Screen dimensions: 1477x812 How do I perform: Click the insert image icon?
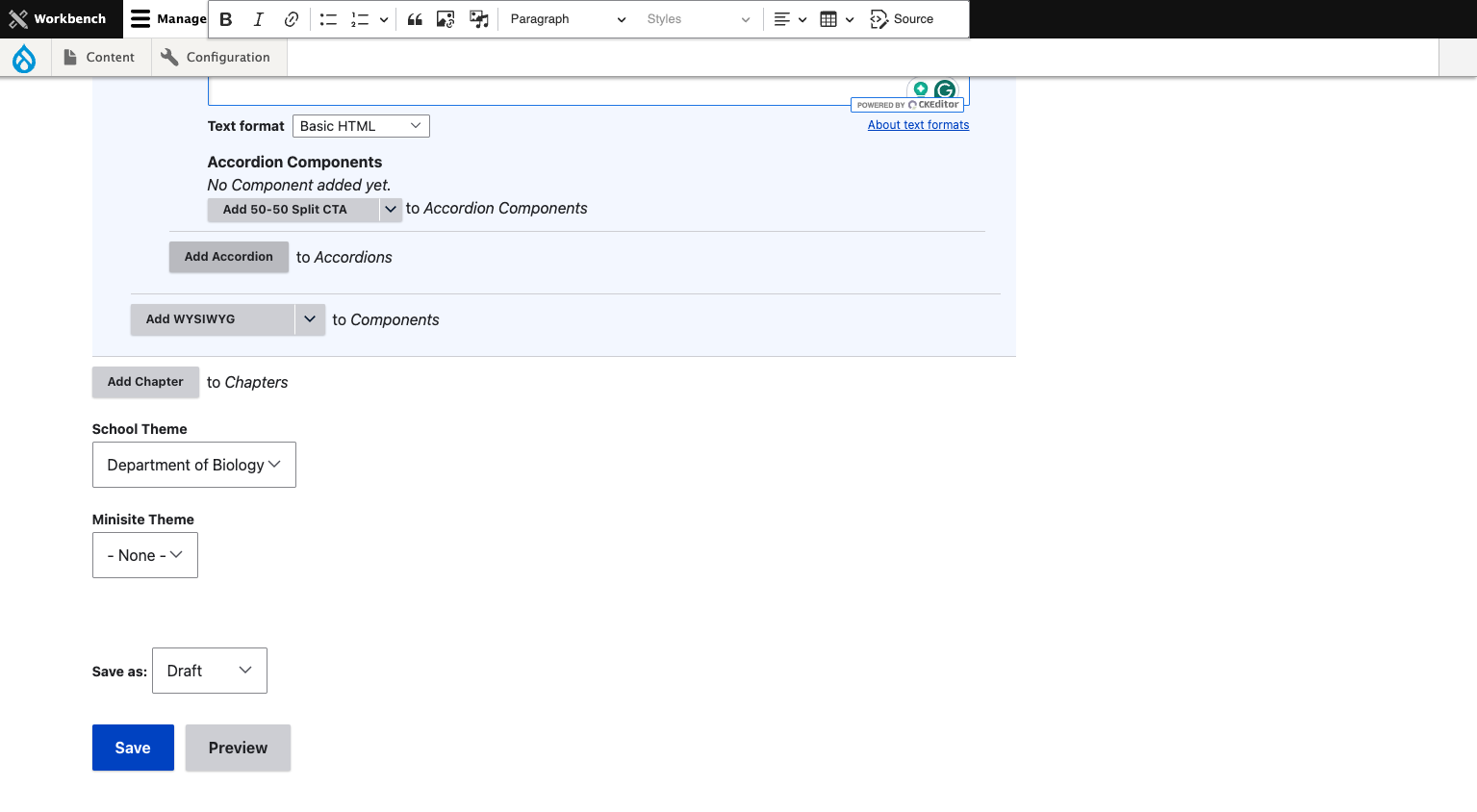coord(446,19)
